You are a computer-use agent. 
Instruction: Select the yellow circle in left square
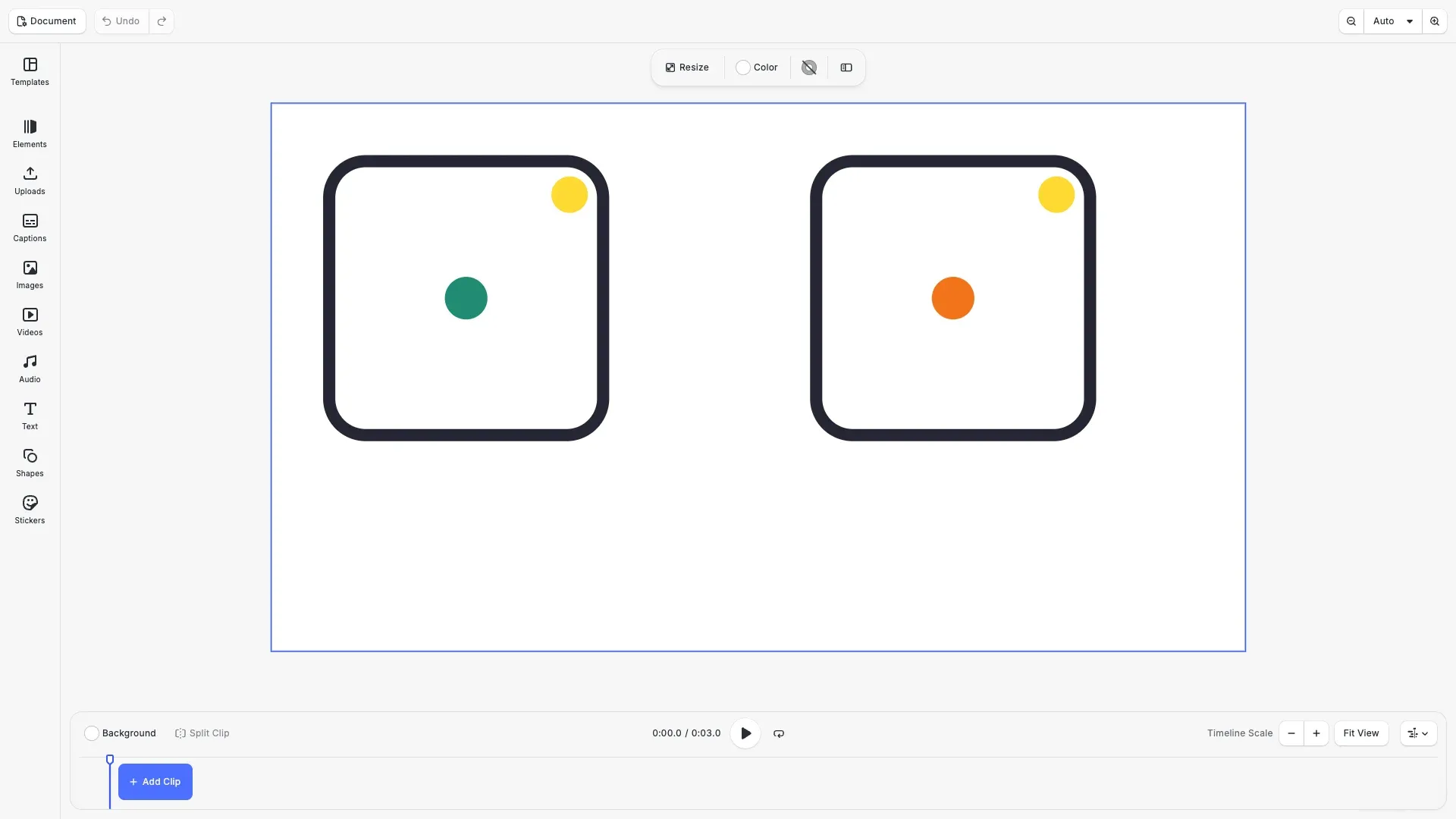(570, 195)
